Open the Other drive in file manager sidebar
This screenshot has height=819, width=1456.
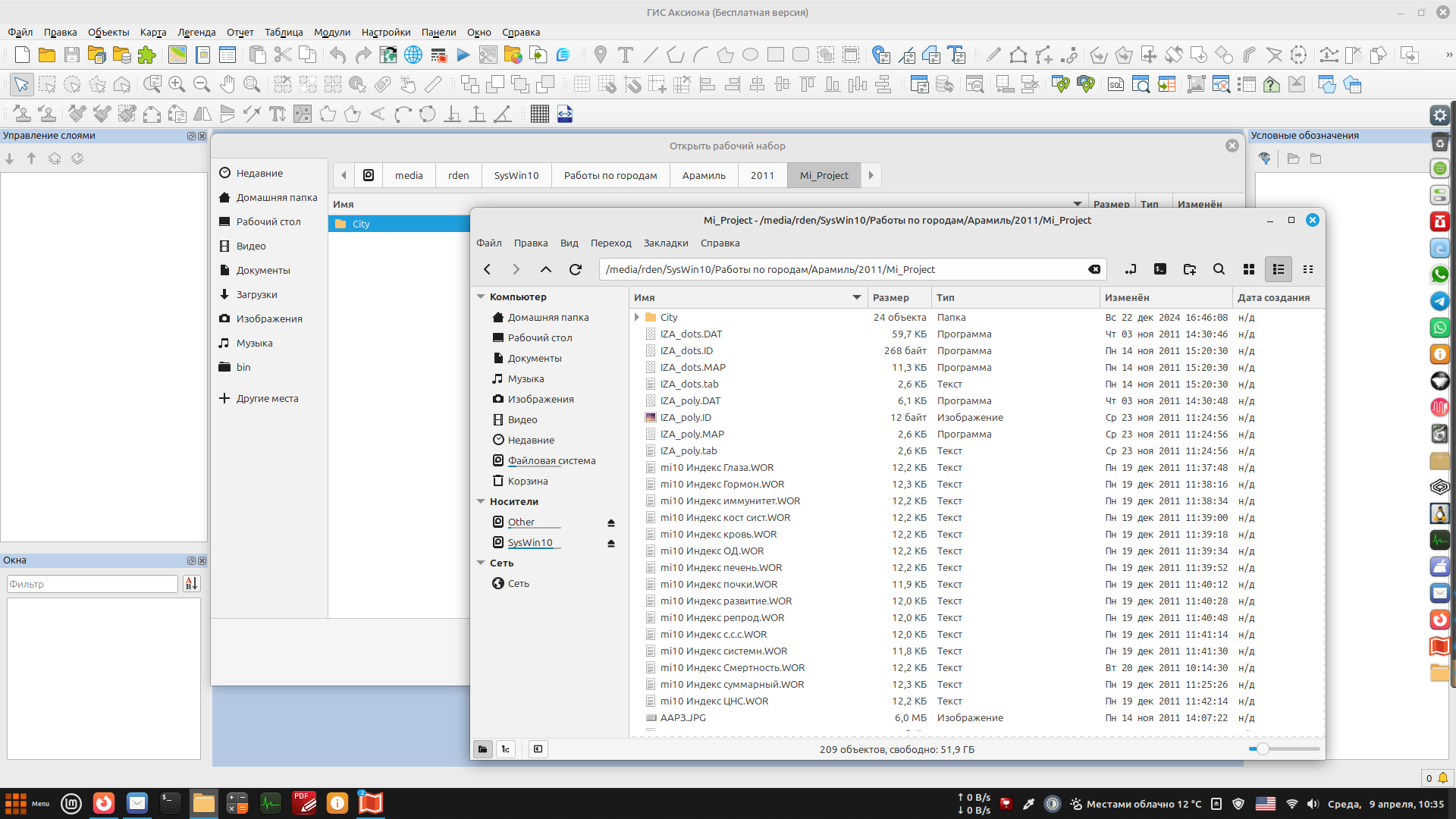521,522
